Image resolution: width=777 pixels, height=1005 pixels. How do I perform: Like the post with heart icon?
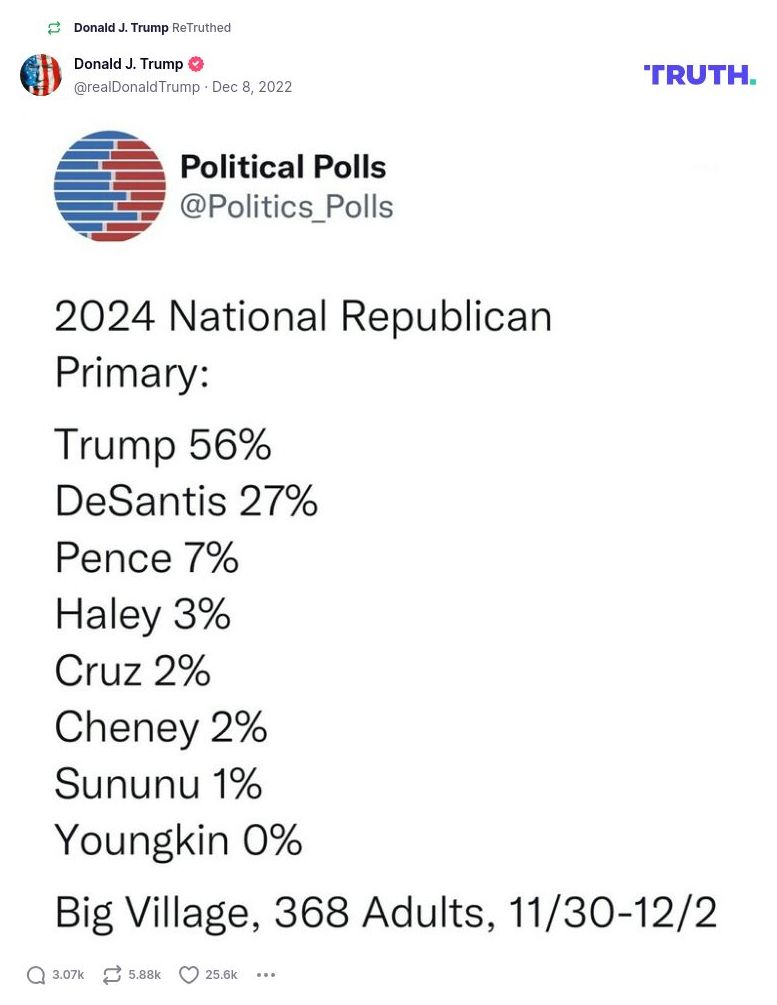(189, 975)
